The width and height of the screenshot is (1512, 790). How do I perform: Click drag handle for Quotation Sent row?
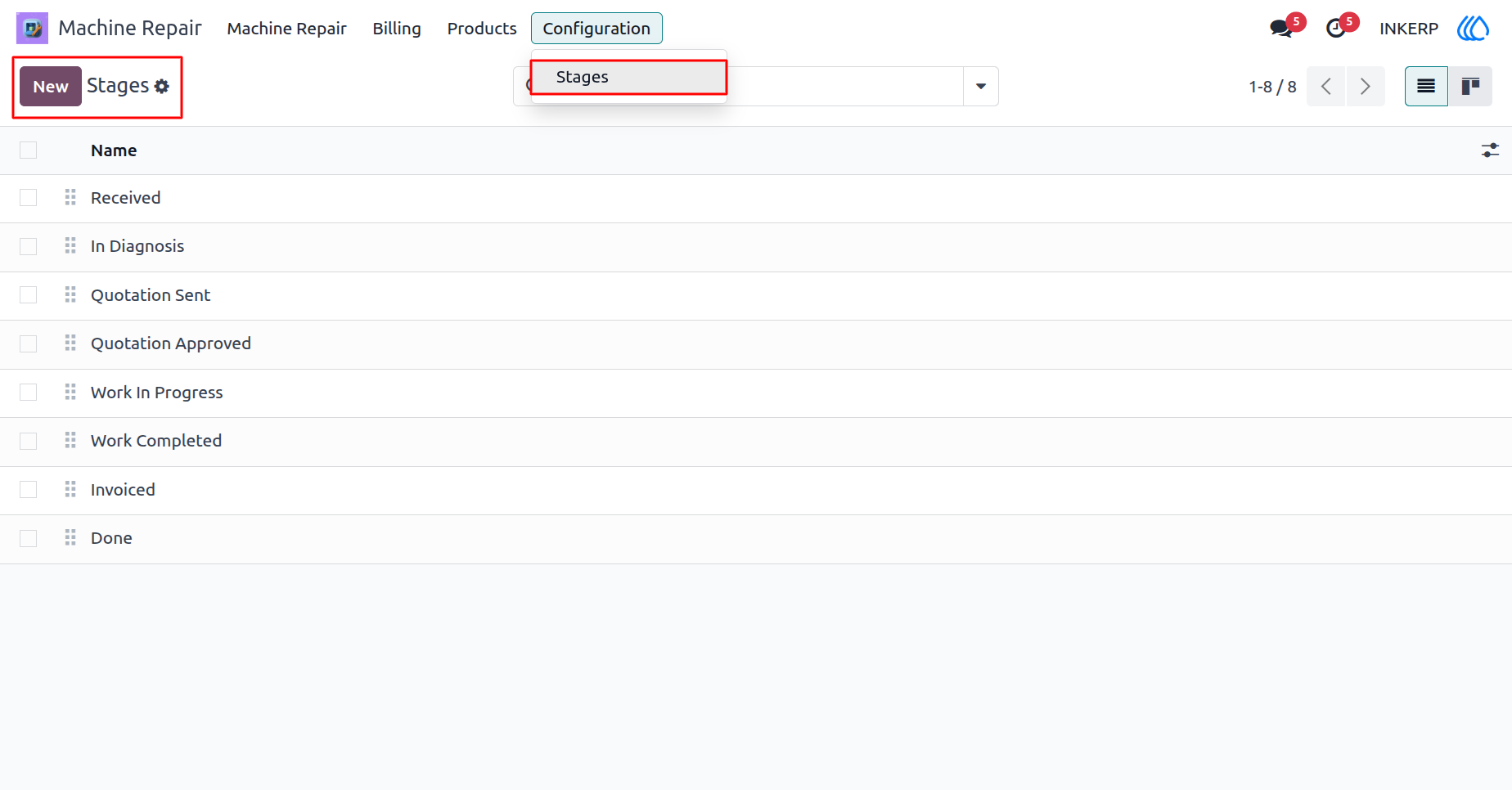pos(70,294)
